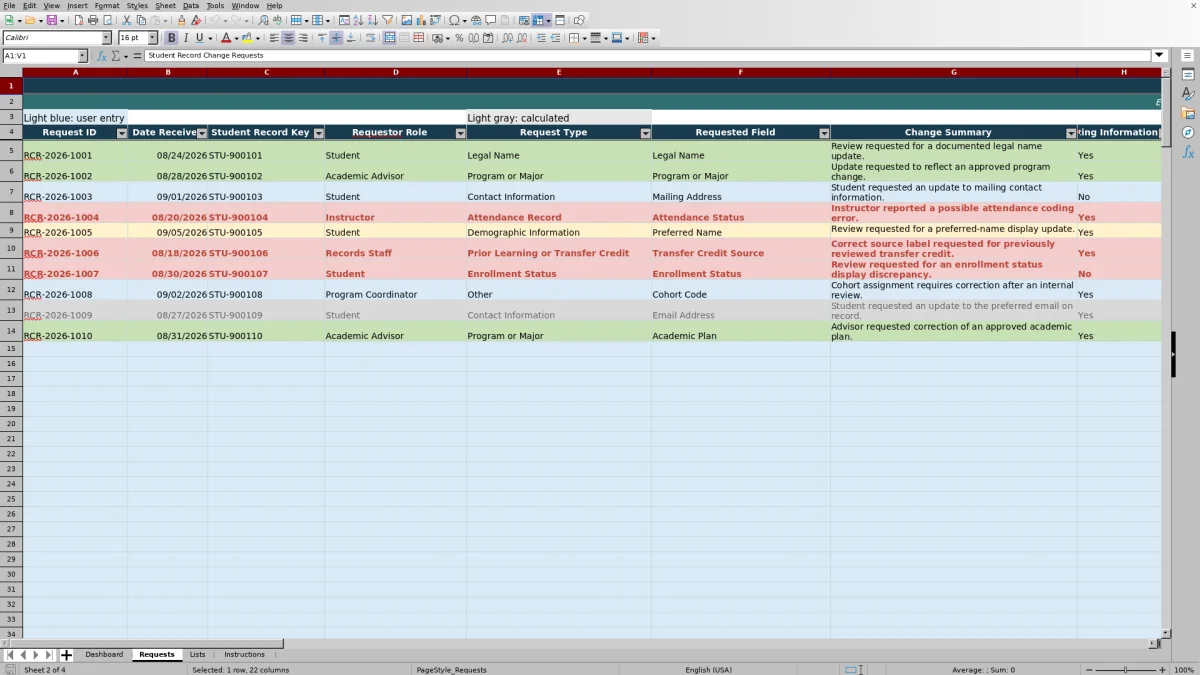
Task: Open the Format menu
Action: [x=107, y=6]
